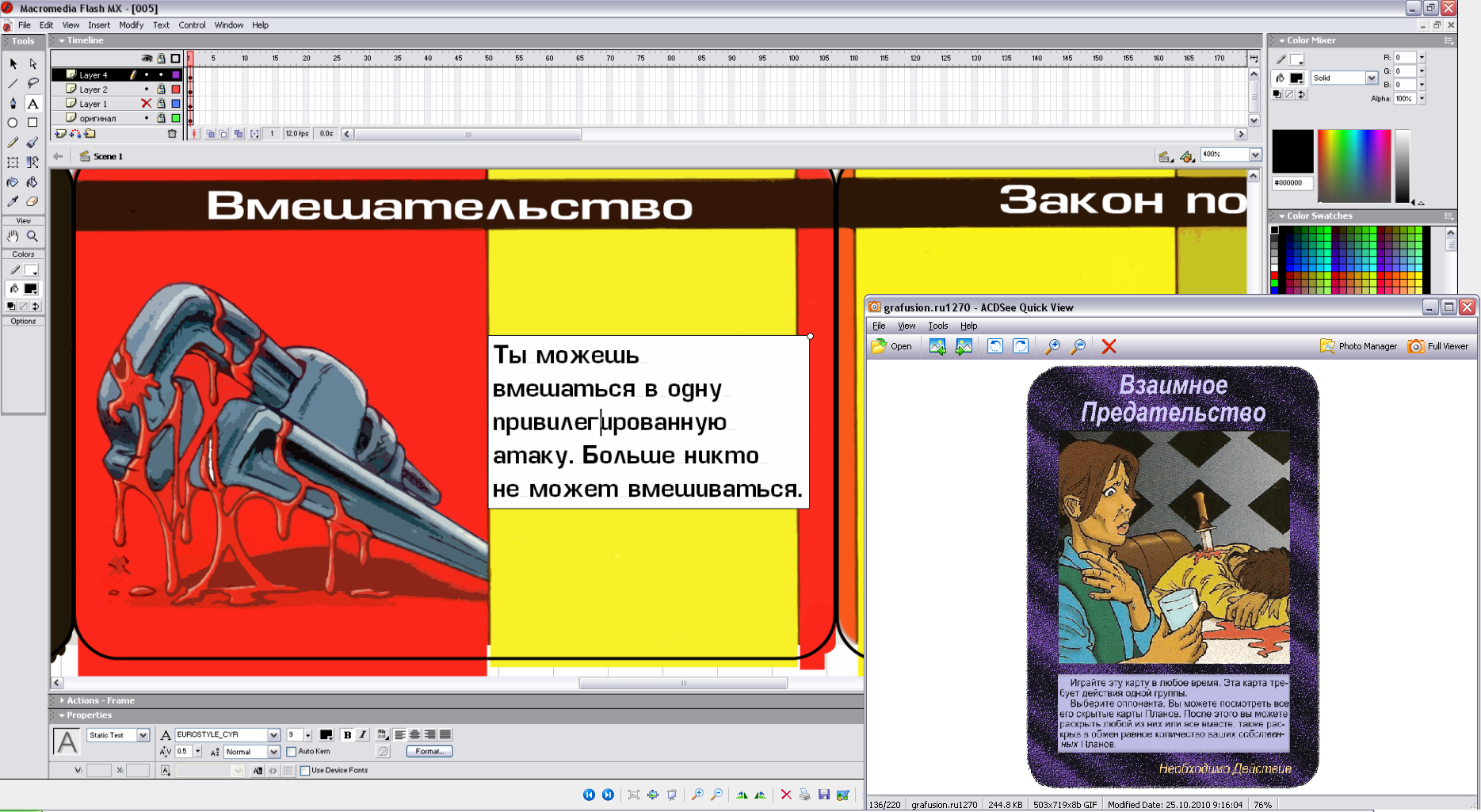Viewport: 1481px width, 812px height.
Task: Select the Subselection tool
Action: (32, 63)
